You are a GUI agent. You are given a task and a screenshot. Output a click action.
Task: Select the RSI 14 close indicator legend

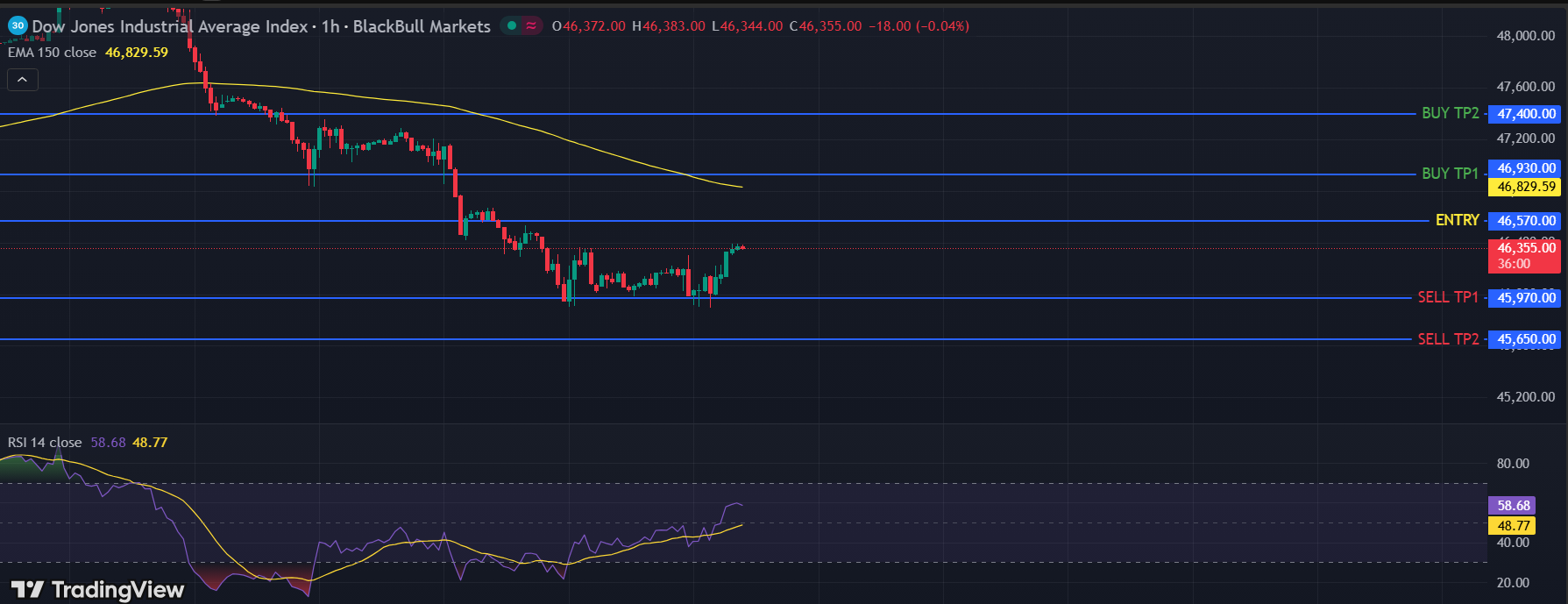point(45,443)
